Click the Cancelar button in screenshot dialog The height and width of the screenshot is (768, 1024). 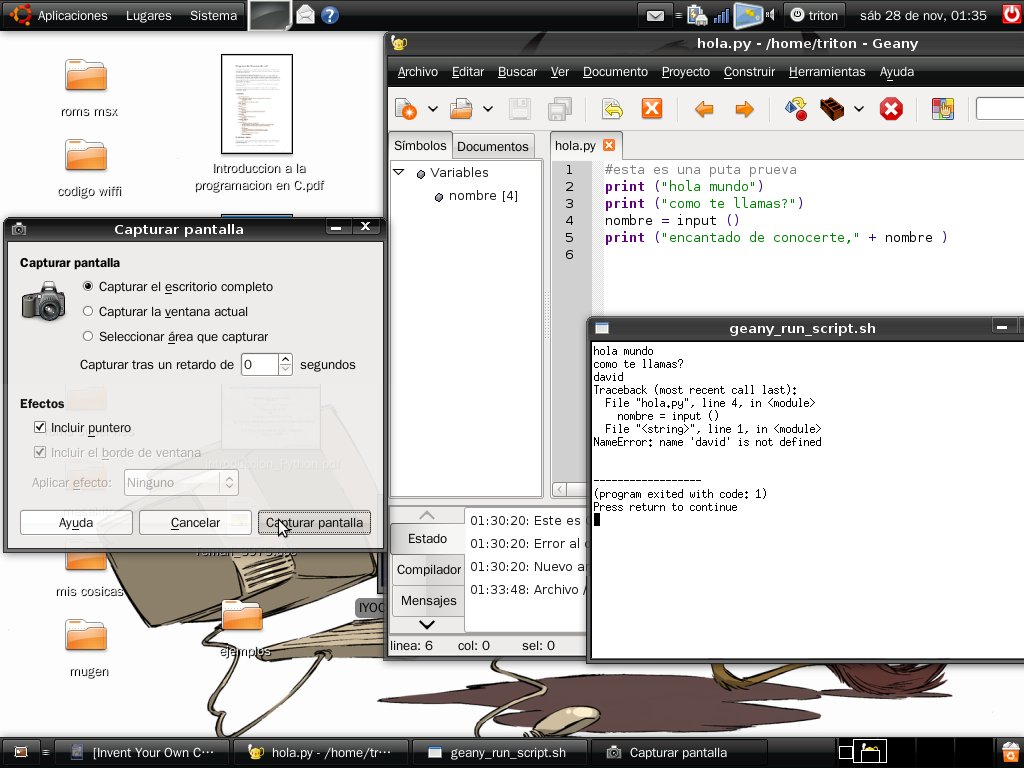(x=195, y=523)
